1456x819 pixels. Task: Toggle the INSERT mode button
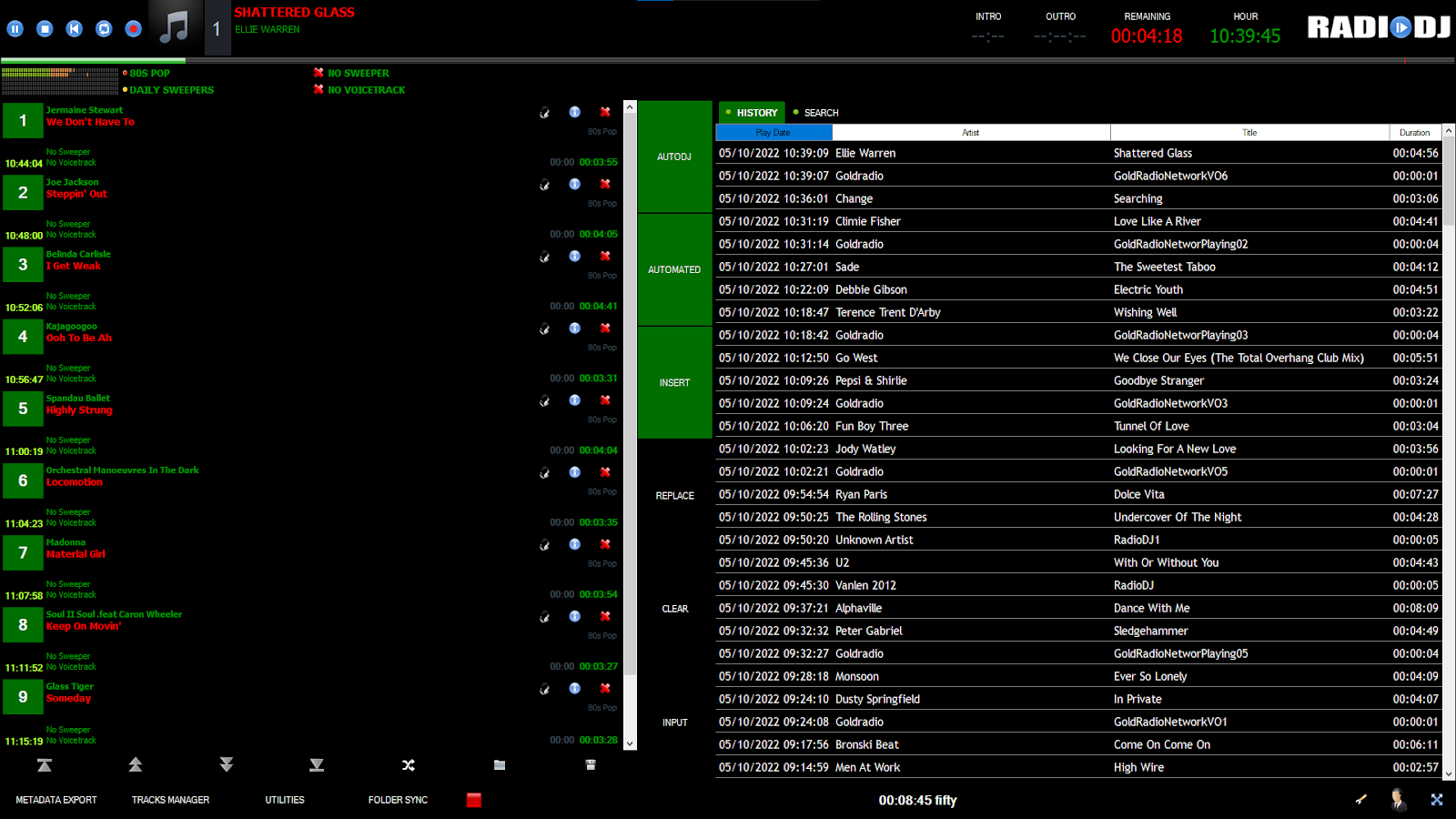click(x=674, y=382)
